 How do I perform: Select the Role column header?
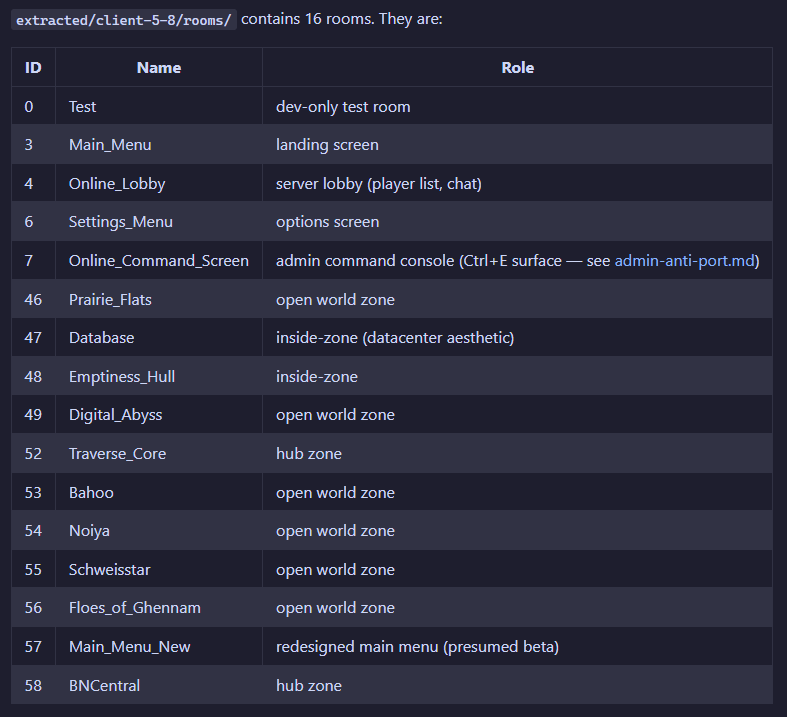tap(517, 68)
